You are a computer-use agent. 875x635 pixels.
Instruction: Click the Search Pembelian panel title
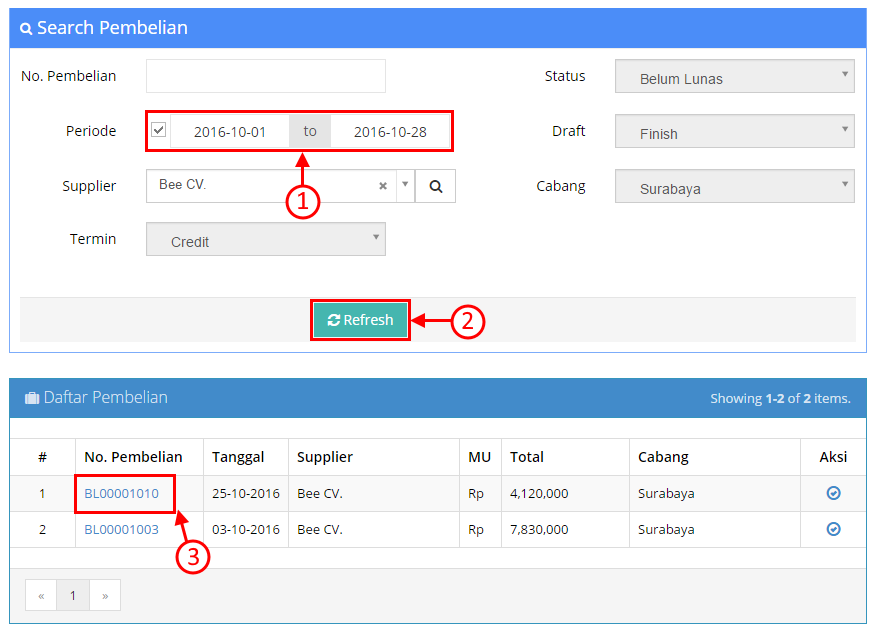click(112, 27)
